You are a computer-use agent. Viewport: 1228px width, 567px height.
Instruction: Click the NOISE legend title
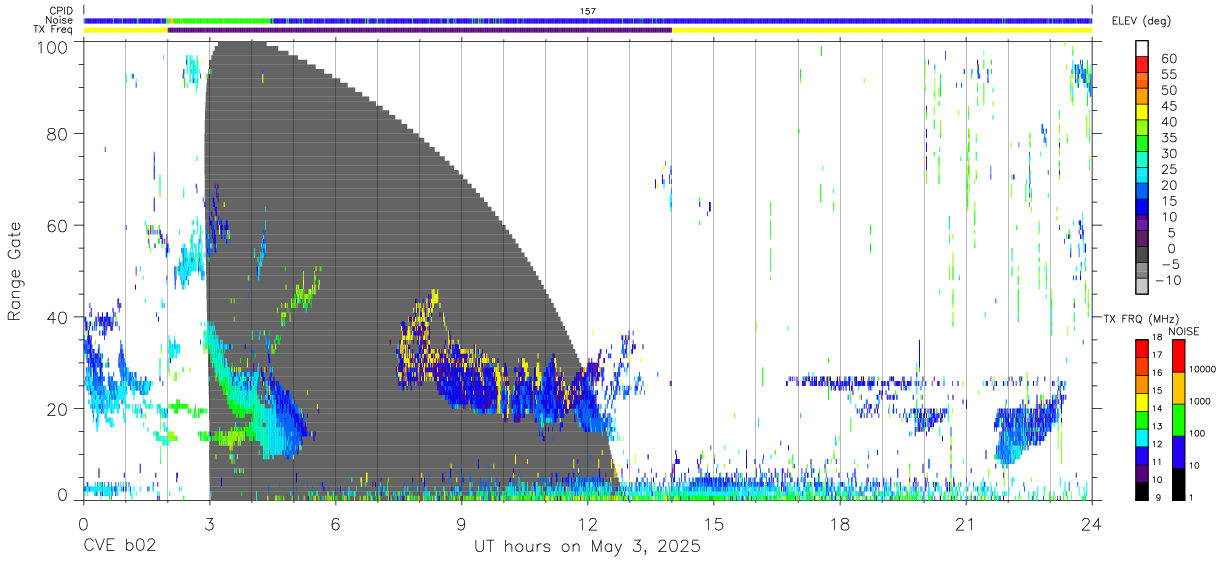[1186, 331]
